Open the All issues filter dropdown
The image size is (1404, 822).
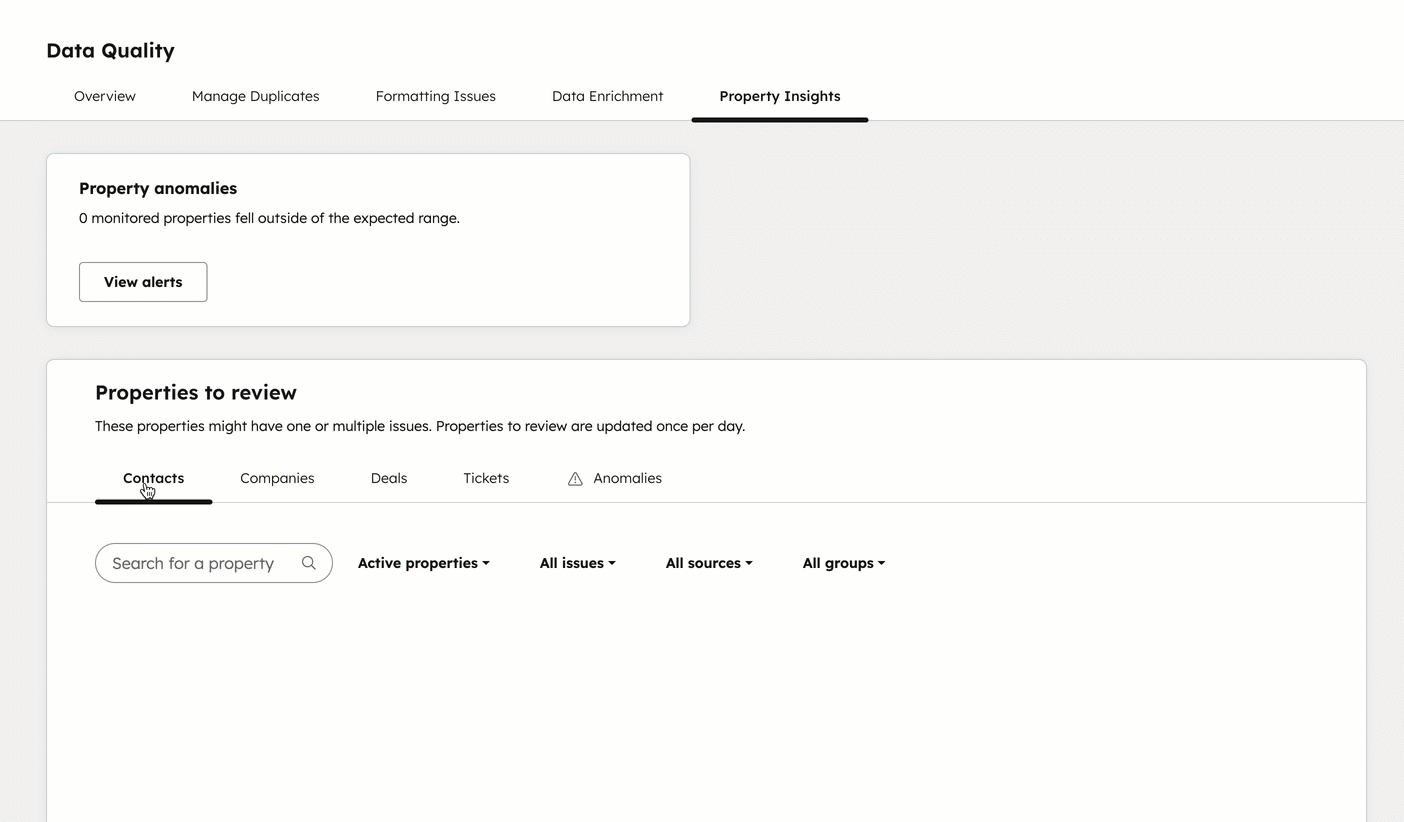click(577, 563)
